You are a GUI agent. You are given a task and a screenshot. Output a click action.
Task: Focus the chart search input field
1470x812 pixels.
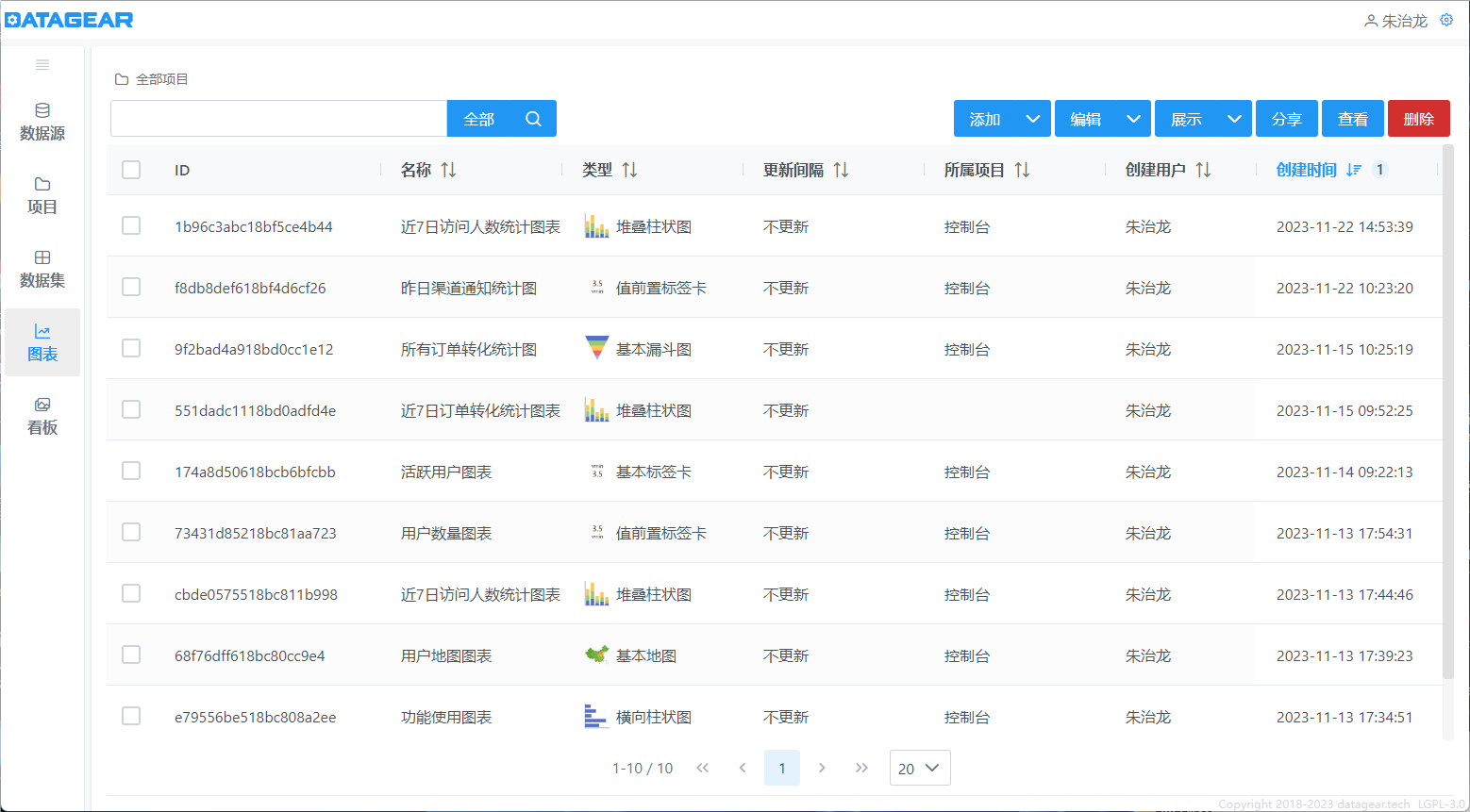point(278,119)
